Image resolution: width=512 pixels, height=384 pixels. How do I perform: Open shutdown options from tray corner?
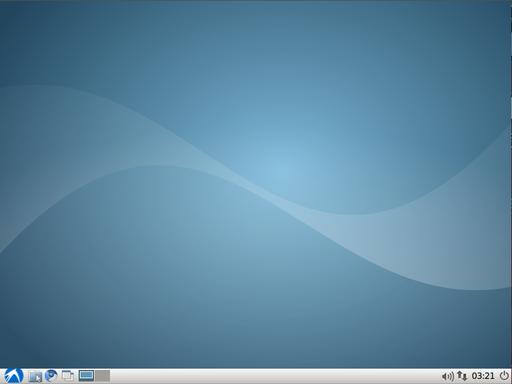tap(504, 376)
